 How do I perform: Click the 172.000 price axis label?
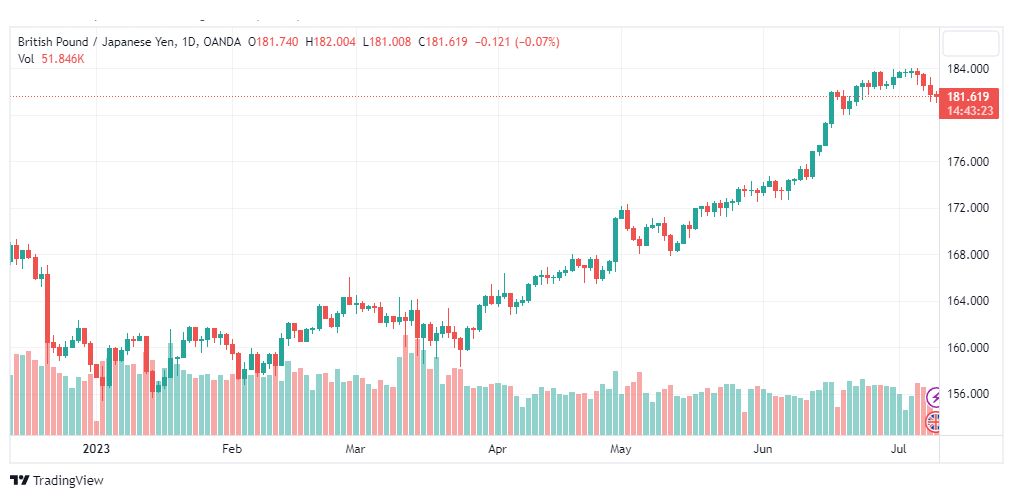tap(967, 208)
